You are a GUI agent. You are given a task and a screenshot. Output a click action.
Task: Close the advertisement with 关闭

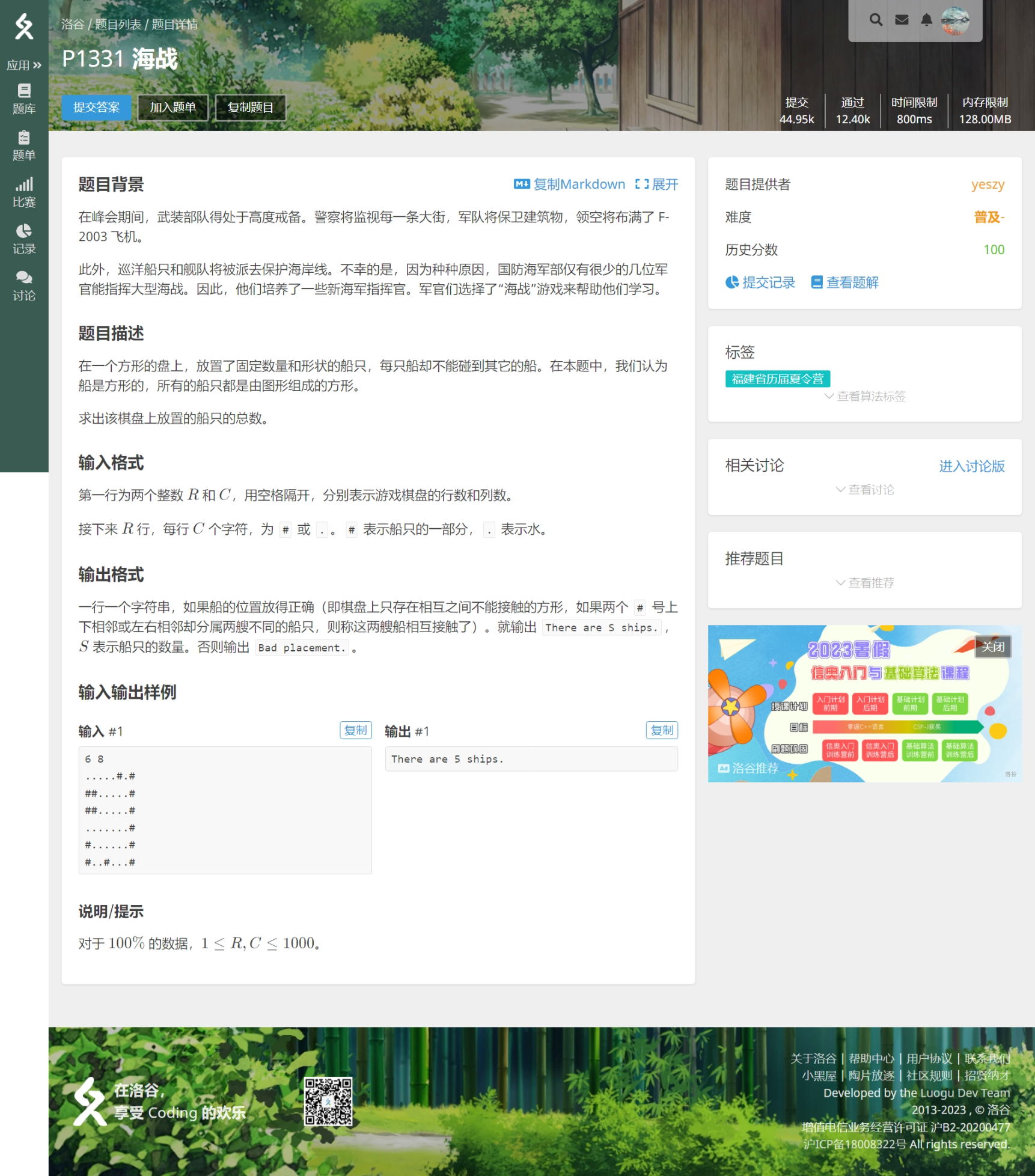(993, 647)
